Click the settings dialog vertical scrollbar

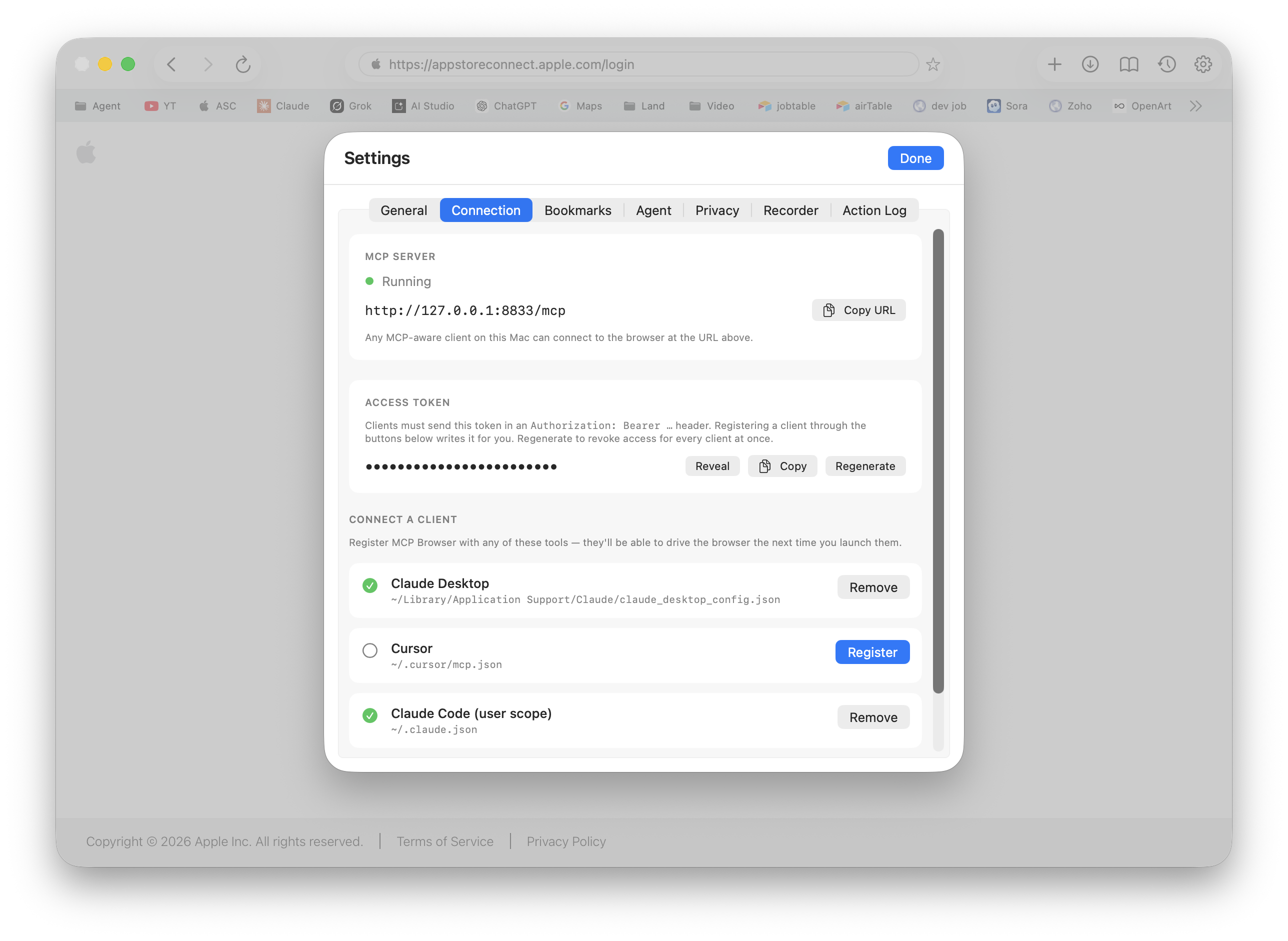click(x=938, y=461)
